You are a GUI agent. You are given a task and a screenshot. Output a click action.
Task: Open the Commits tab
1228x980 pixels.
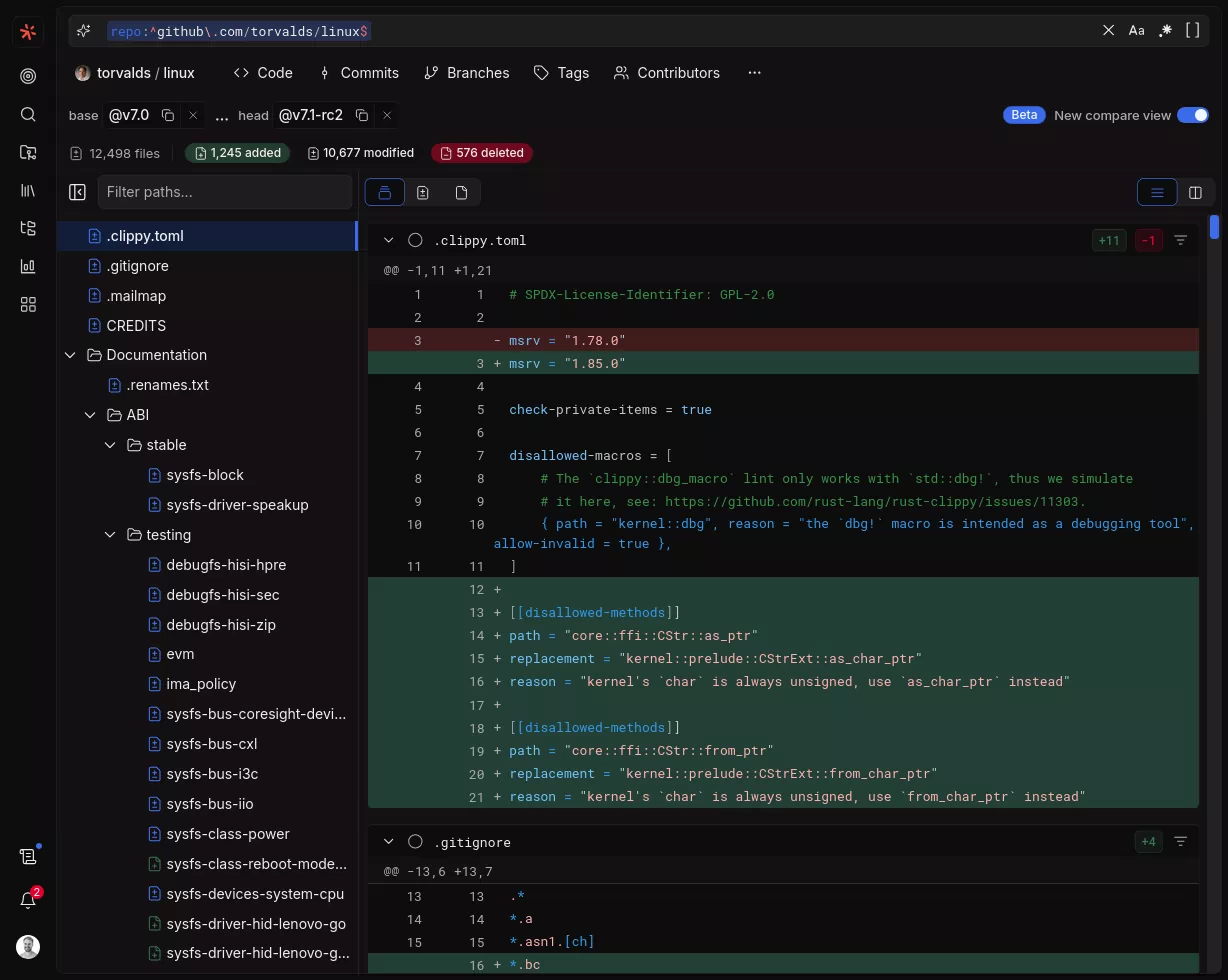(358, 73)
